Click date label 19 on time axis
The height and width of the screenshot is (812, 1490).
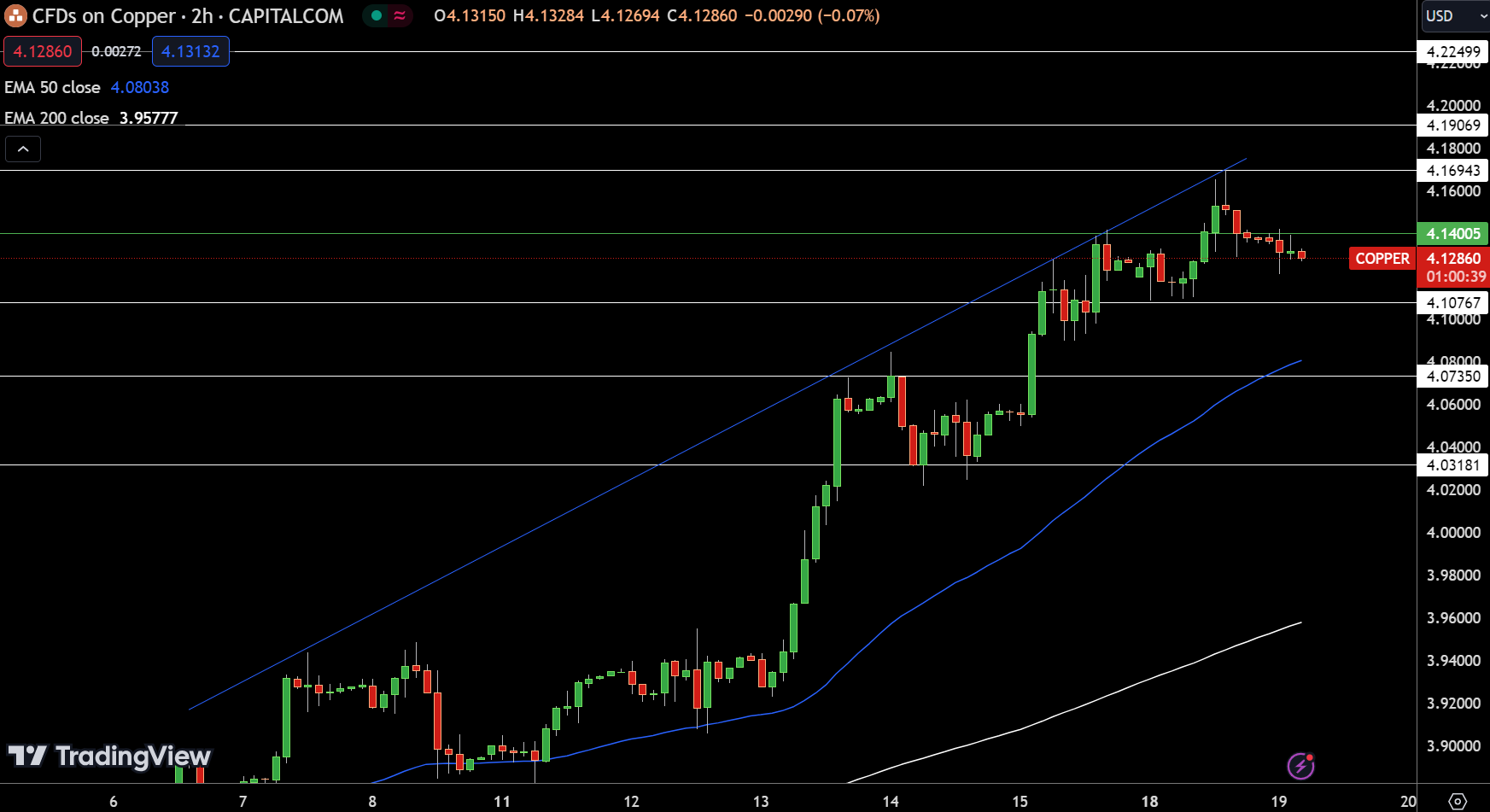point(1279,802)
